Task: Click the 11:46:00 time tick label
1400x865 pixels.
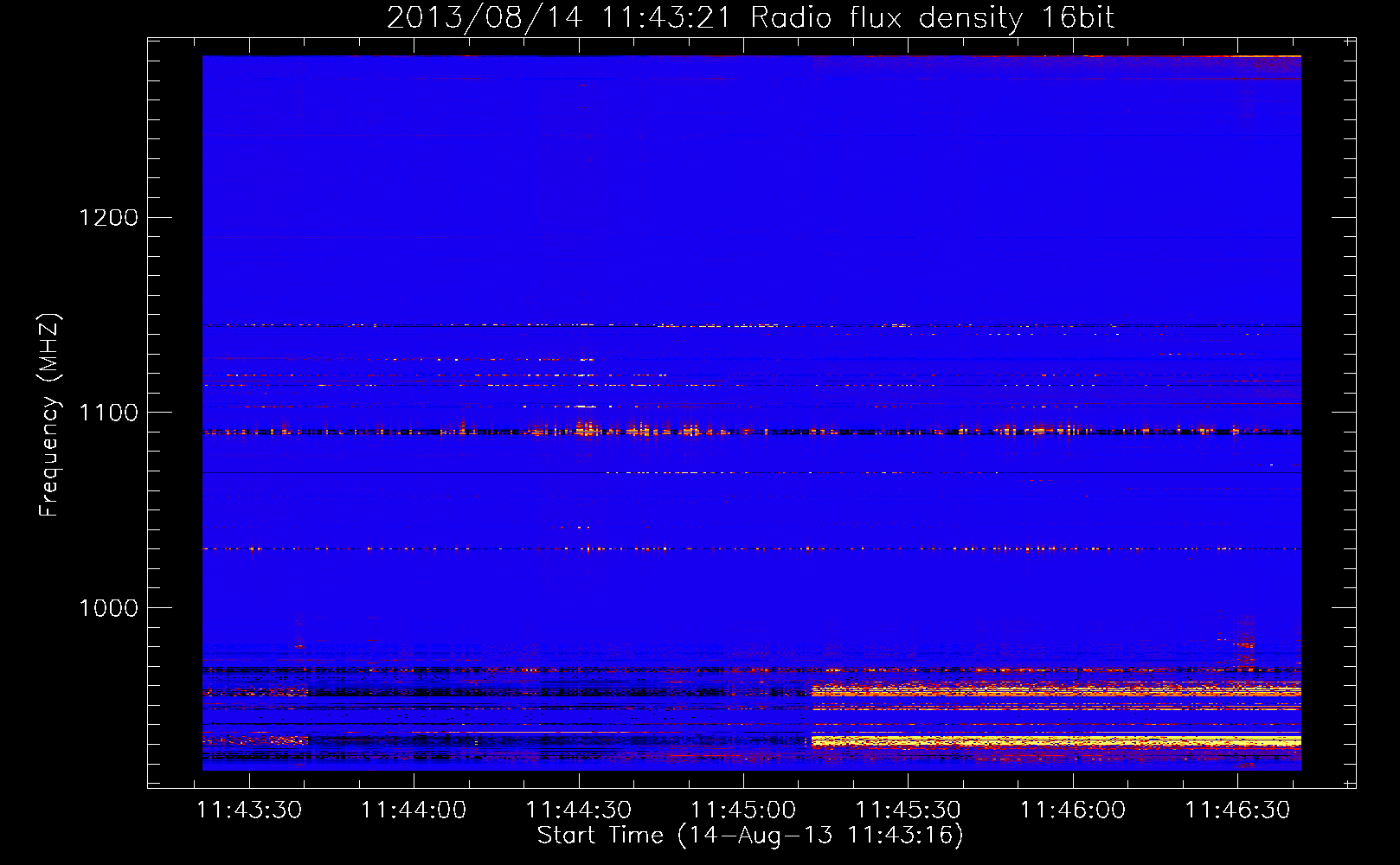Action: [x=1073, y=811]
